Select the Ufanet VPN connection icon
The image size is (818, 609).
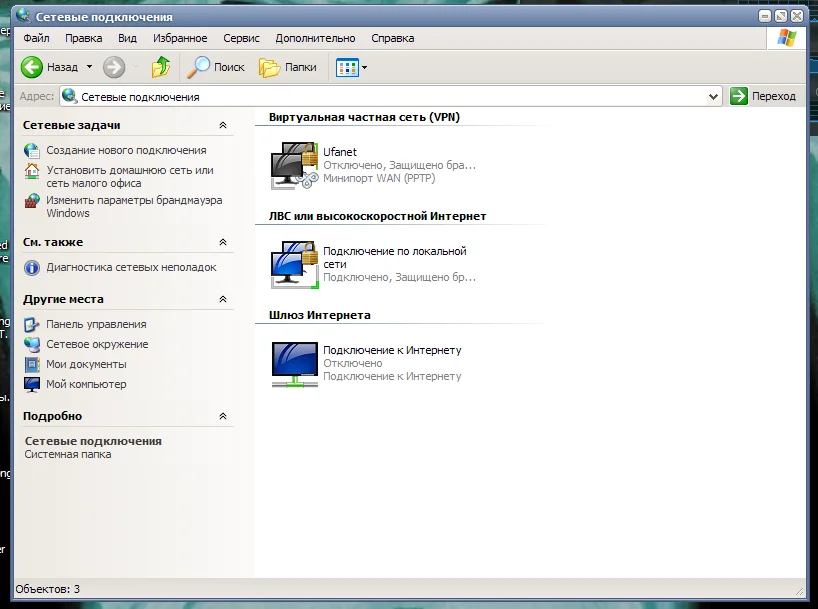click(x=294, y=165)
